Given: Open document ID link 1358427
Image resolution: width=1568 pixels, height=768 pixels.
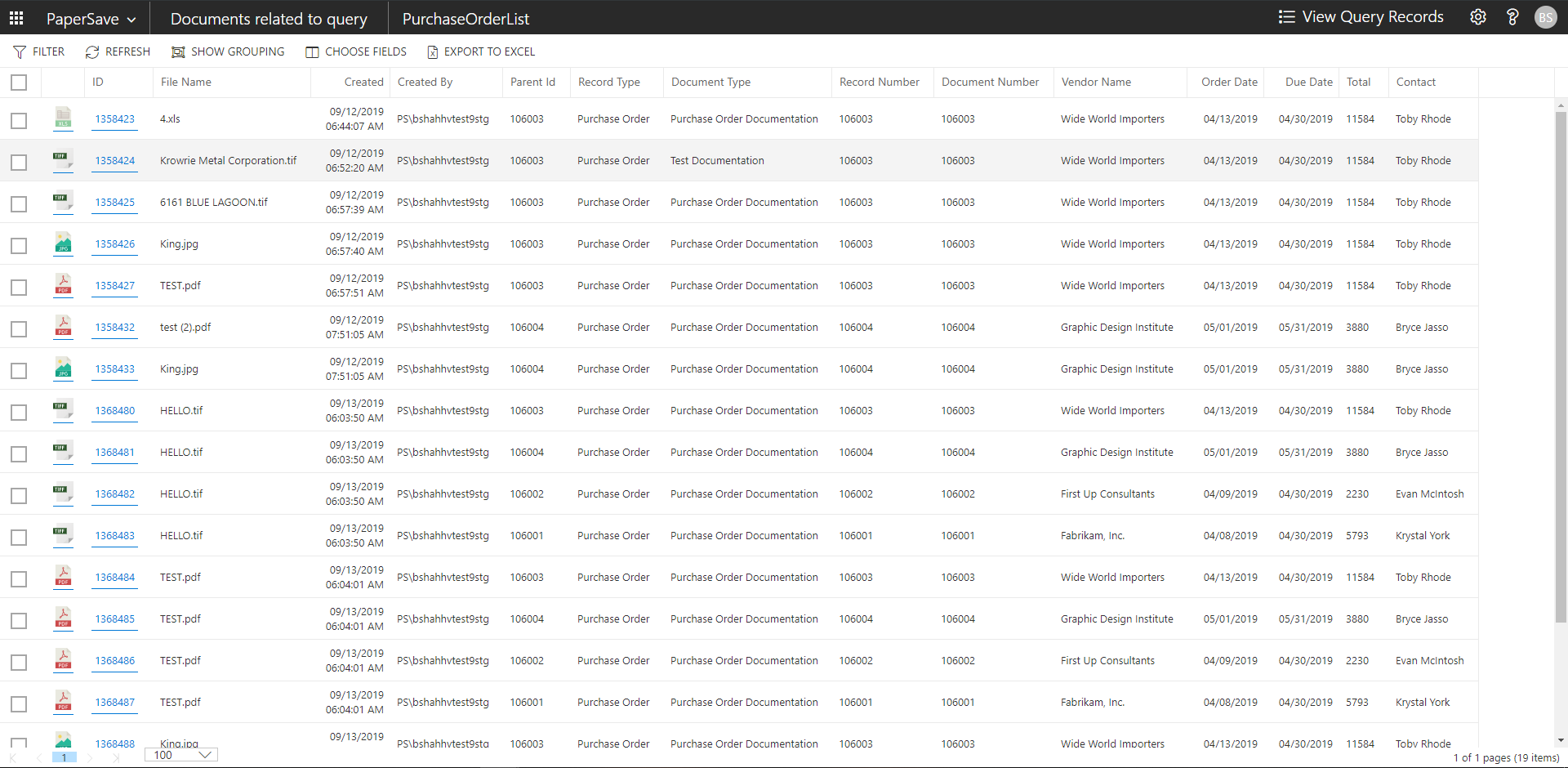Looking at the screenshot, I should pyautogui.click(x=114, y=286).
